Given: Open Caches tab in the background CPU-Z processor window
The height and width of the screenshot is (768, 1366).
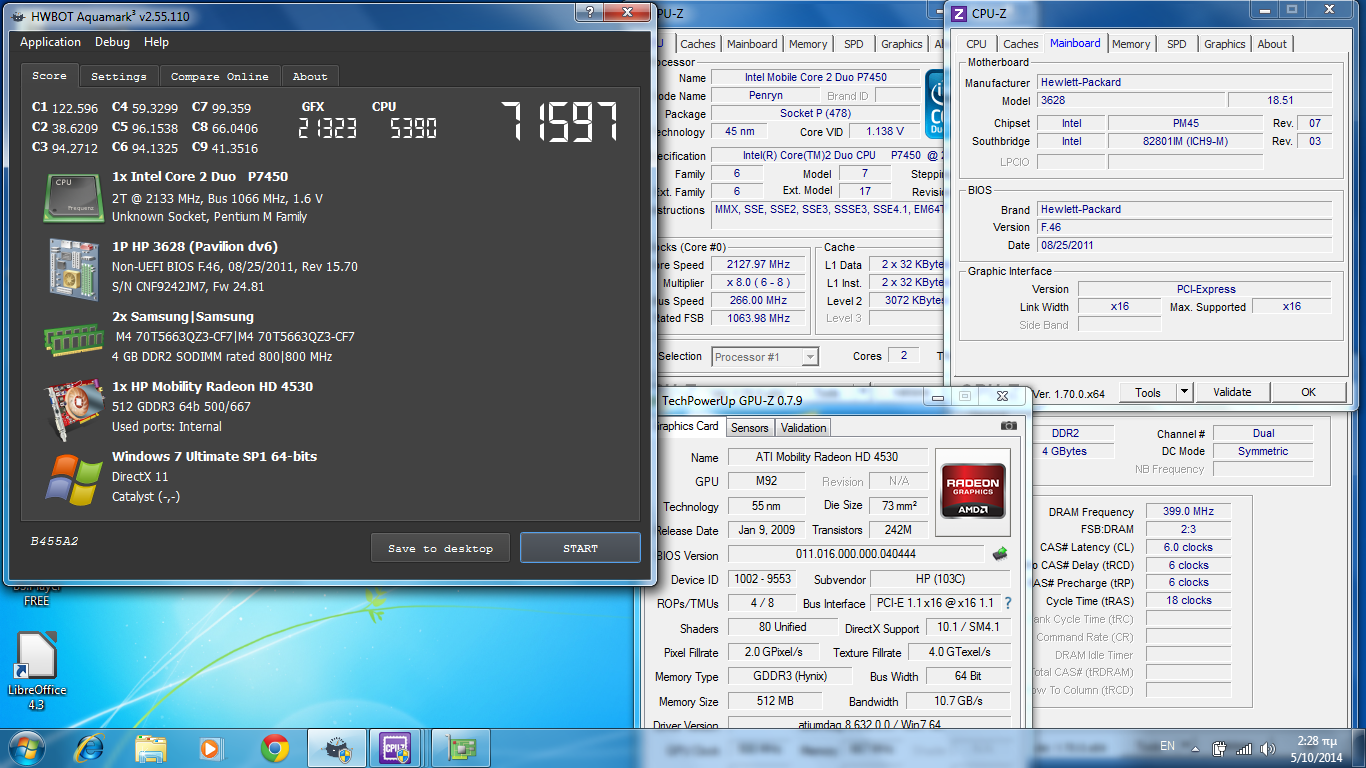Looking at the screenshot, I should [x=698, y=44].
